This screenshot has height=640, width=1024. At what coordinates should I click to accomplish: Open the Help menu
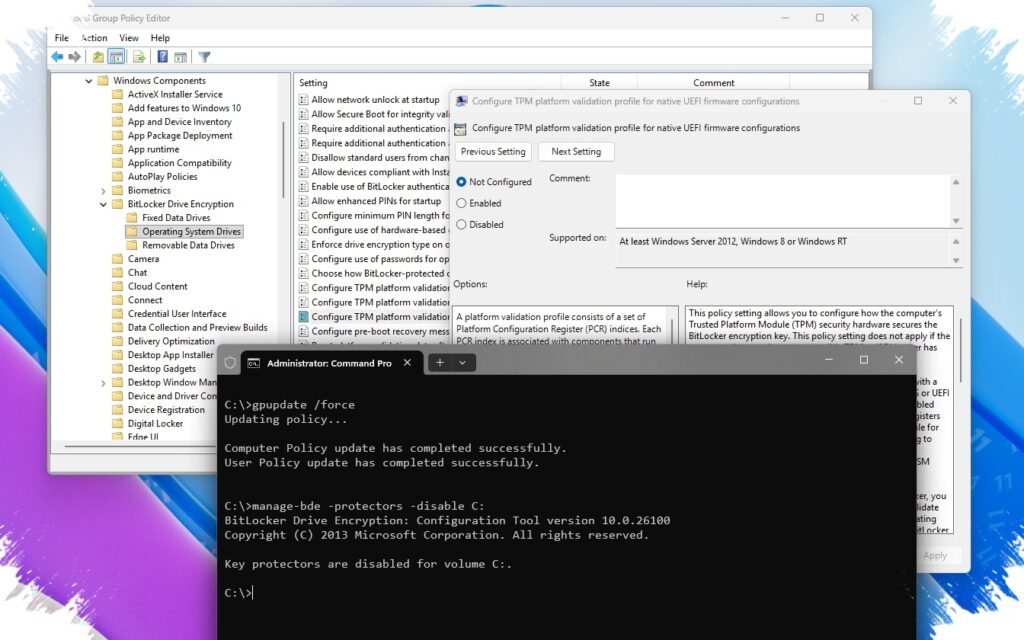[160, 38]
